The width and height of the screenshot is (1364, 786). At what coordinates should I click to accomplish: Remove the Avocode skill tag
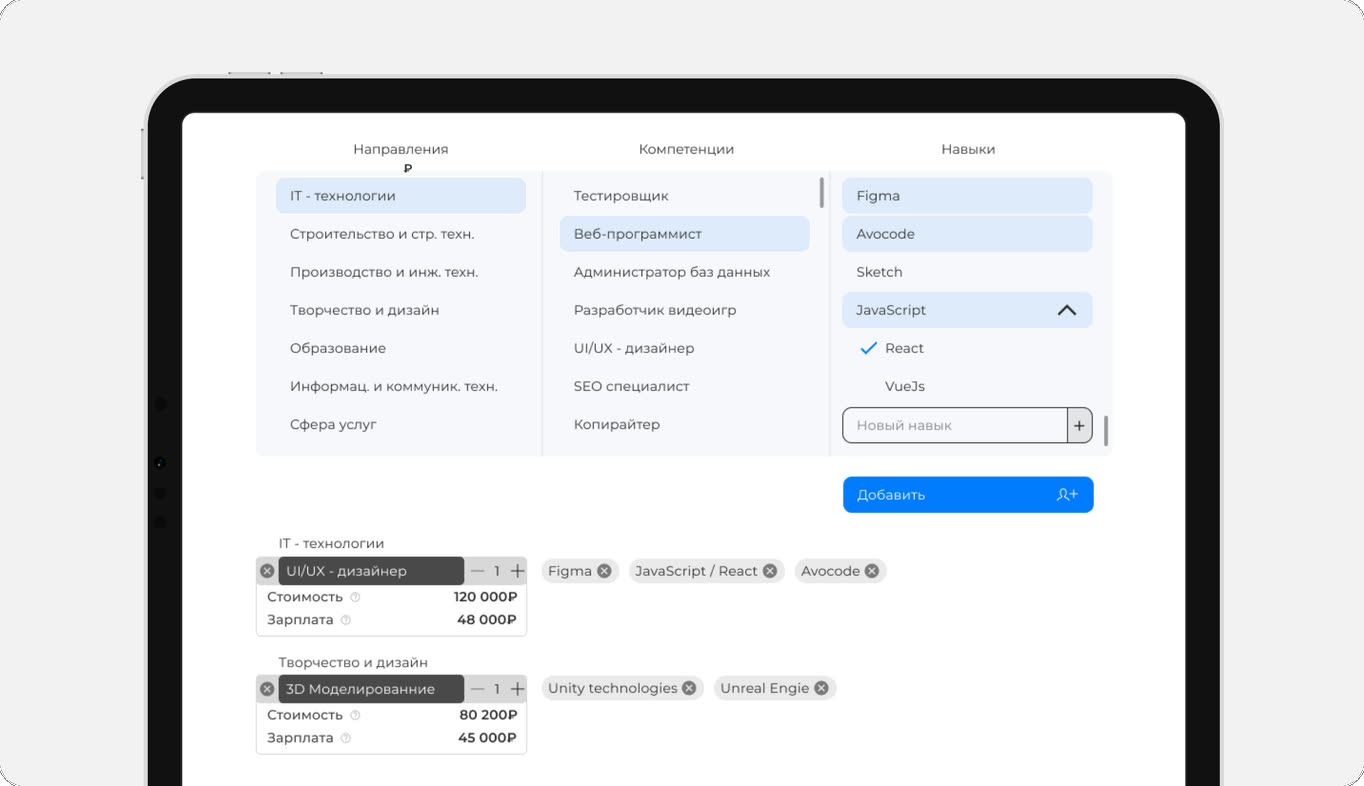pyautogui.click(x=872, y=571)
